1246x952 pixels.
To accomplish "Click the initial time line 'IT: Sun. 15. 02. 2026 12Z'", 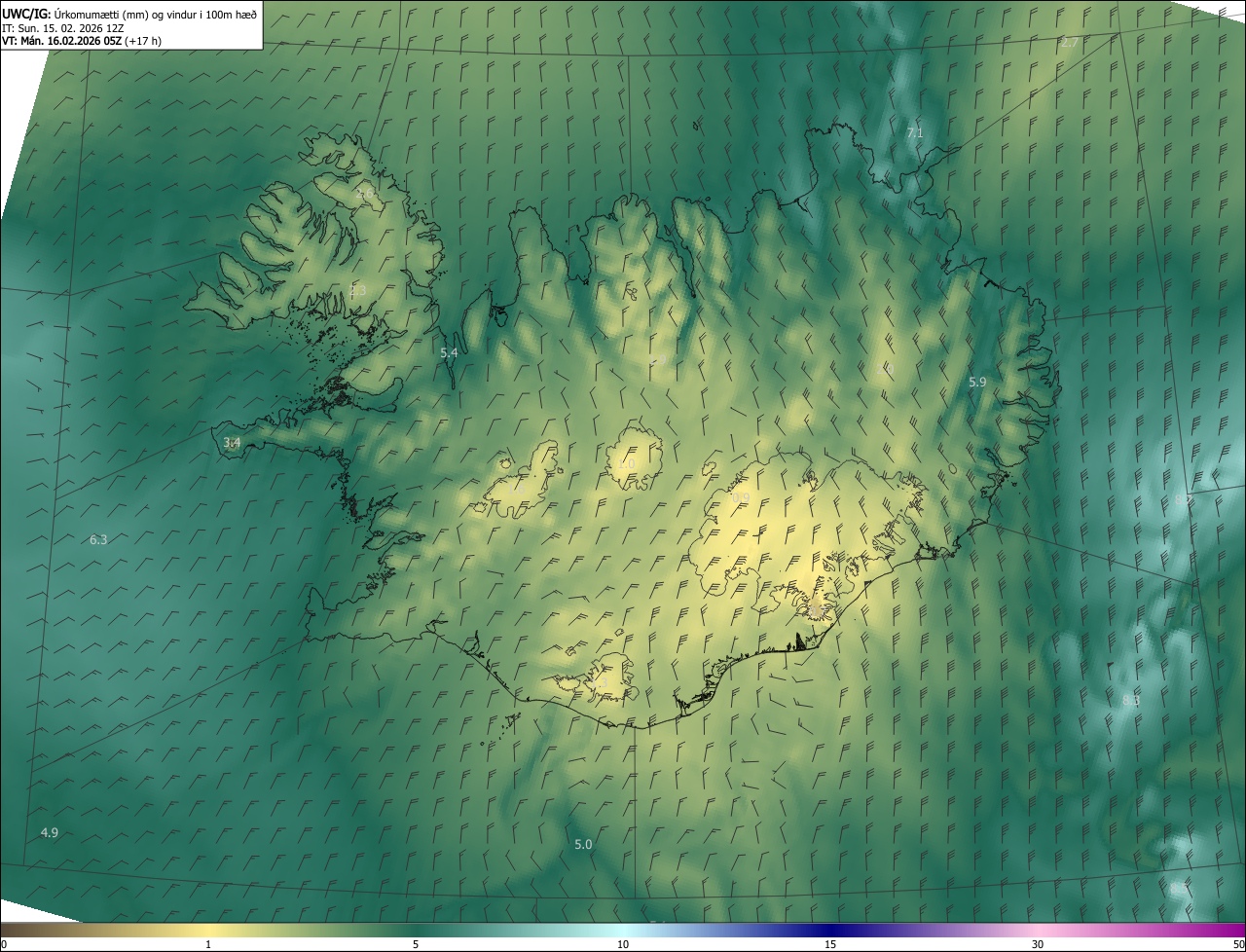I will point(63,28).
